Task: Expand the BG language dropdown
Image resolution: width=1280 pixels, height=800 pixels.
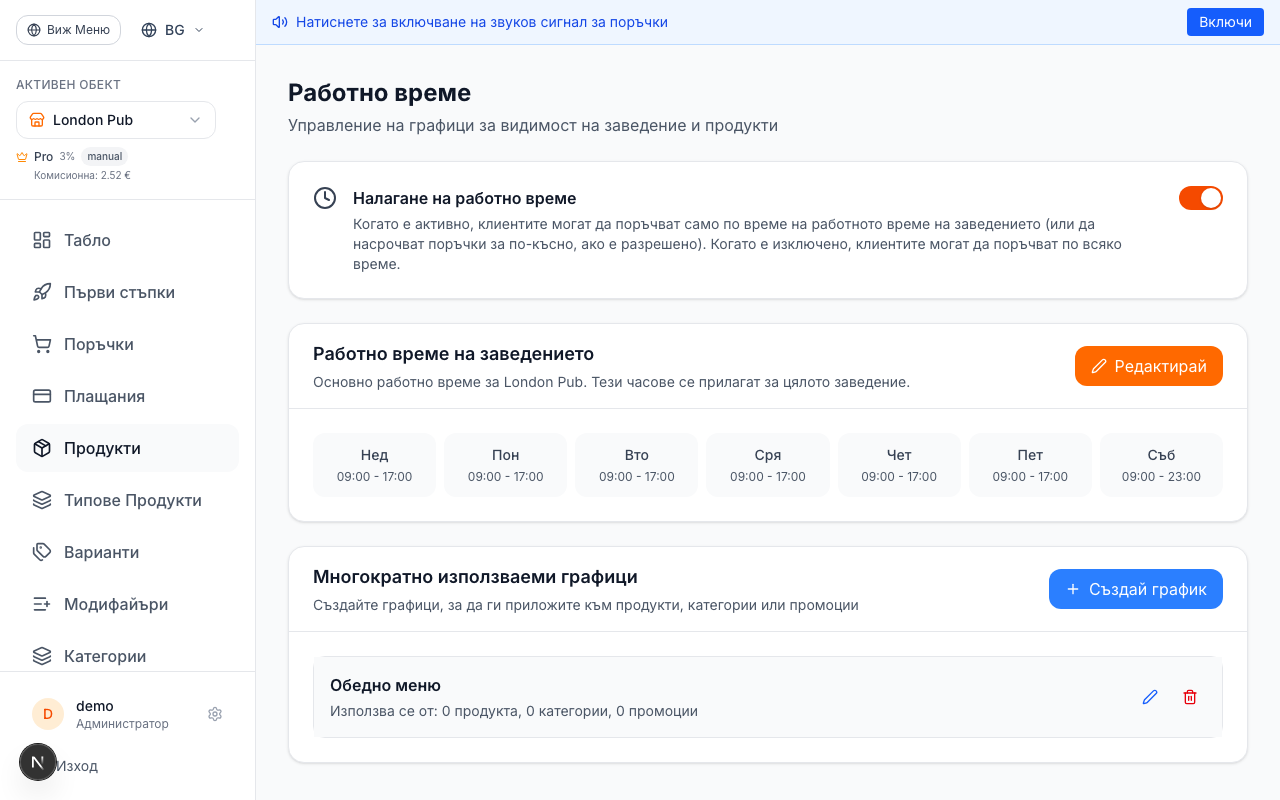Action: (171, 29)
